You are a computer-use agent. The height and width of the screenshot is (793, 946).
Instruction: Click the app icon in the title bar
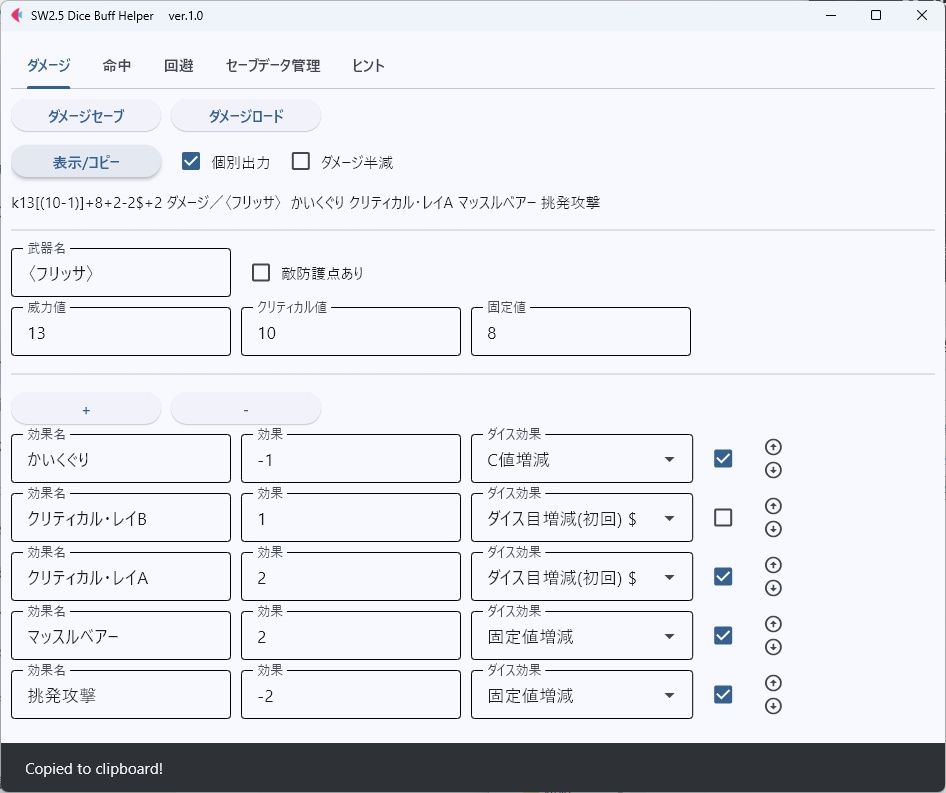click(15, 15)
